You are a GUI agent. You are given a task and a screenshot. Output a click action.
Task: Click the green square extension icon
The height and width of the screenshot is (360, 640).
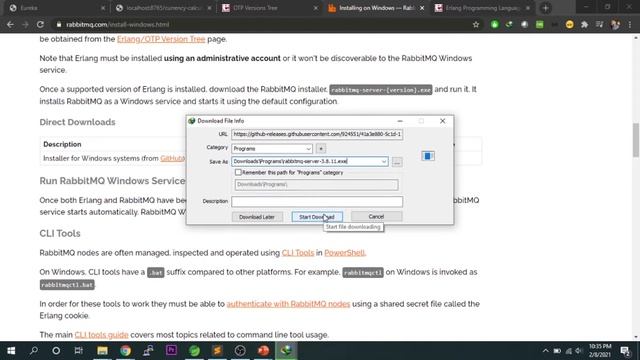540,24
